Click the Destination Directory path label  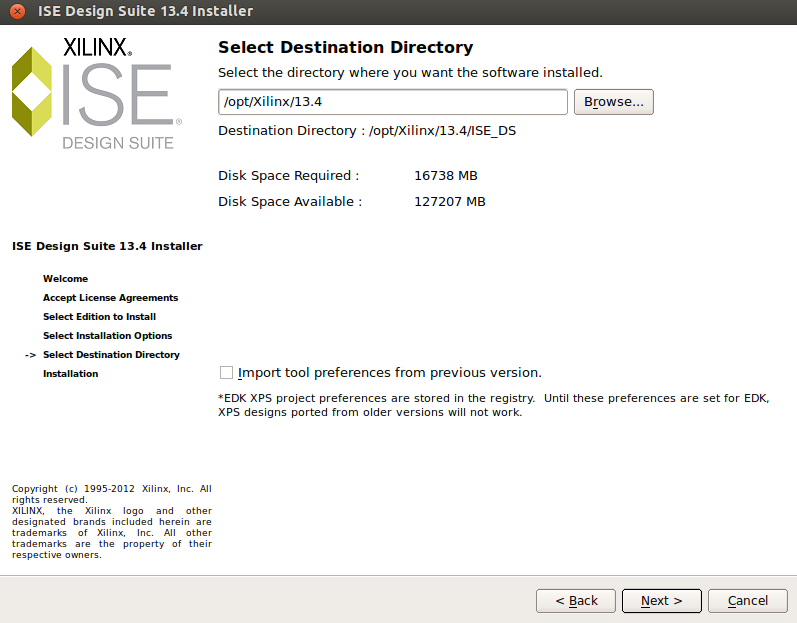click(x=367, y=131)
